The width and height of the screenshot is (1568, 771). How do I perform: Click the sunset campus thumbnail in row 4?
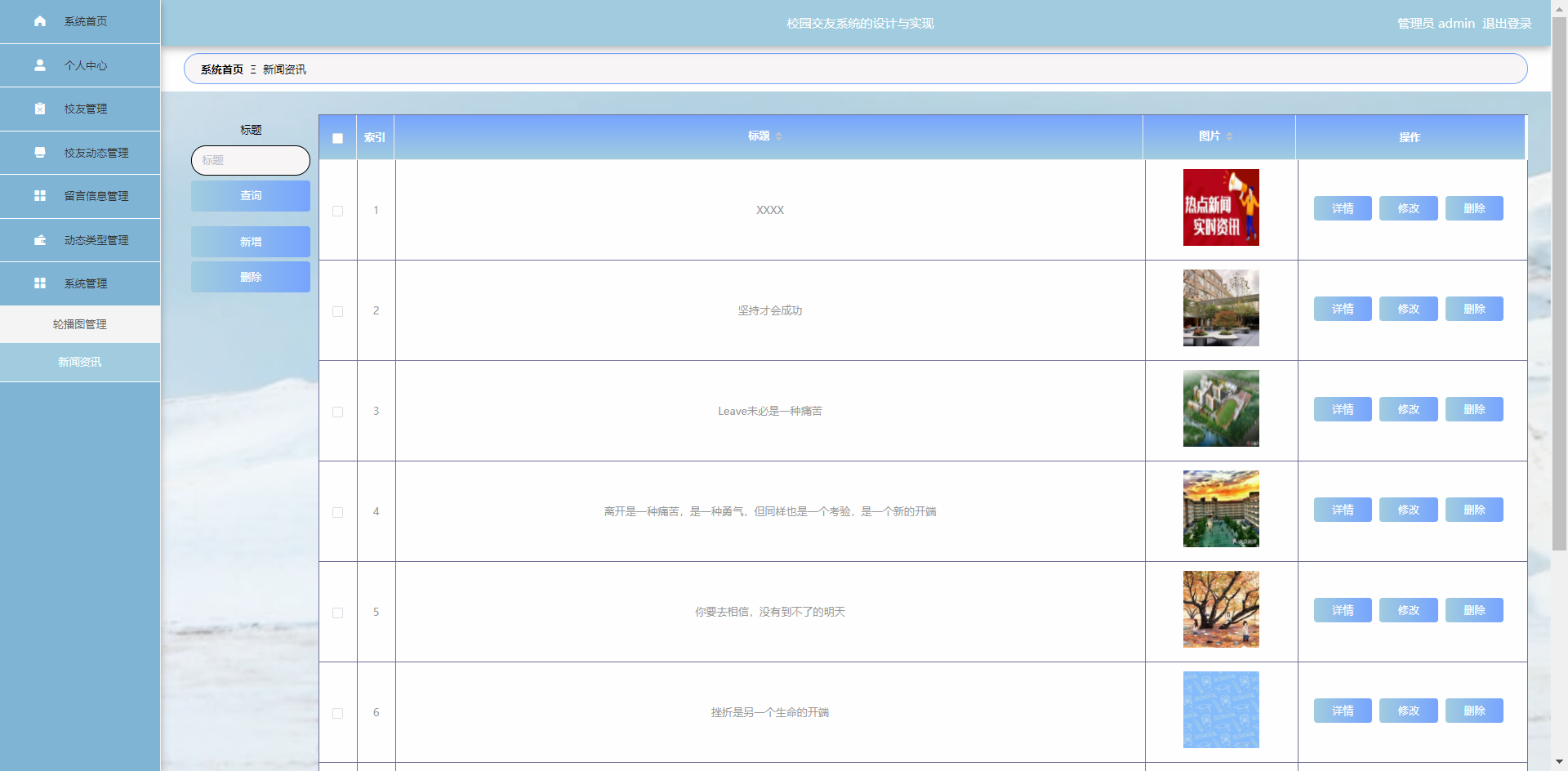click(x=1221, y=509)
